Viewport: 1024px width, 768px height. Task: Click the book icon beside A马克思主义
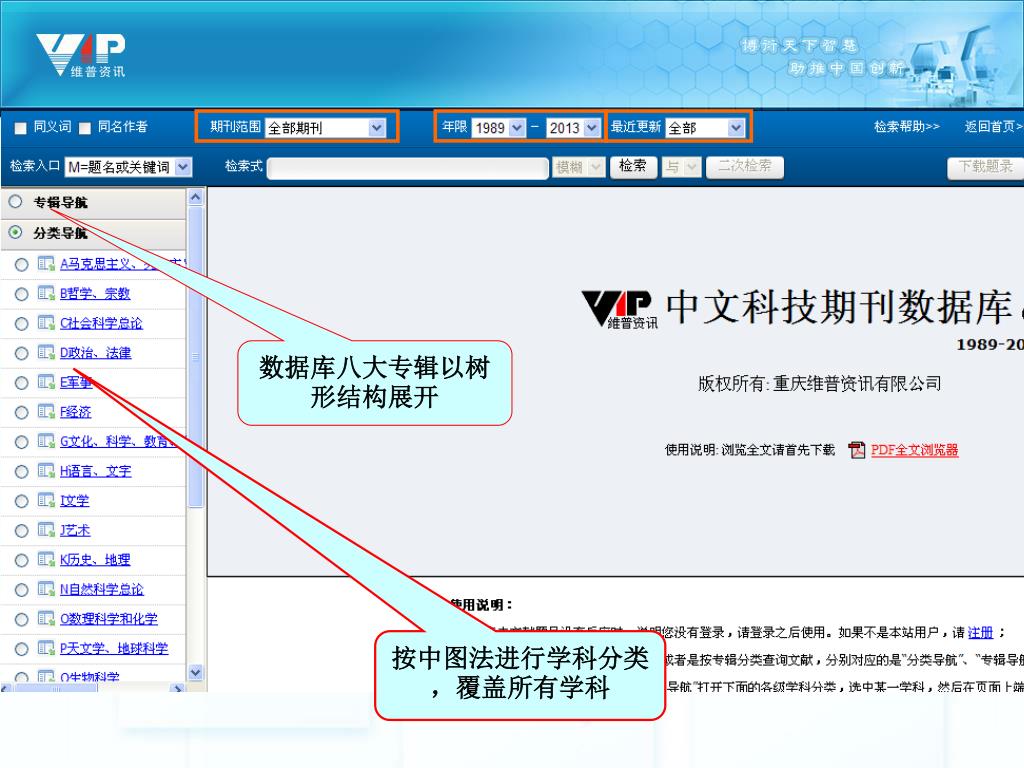(46, 264)
